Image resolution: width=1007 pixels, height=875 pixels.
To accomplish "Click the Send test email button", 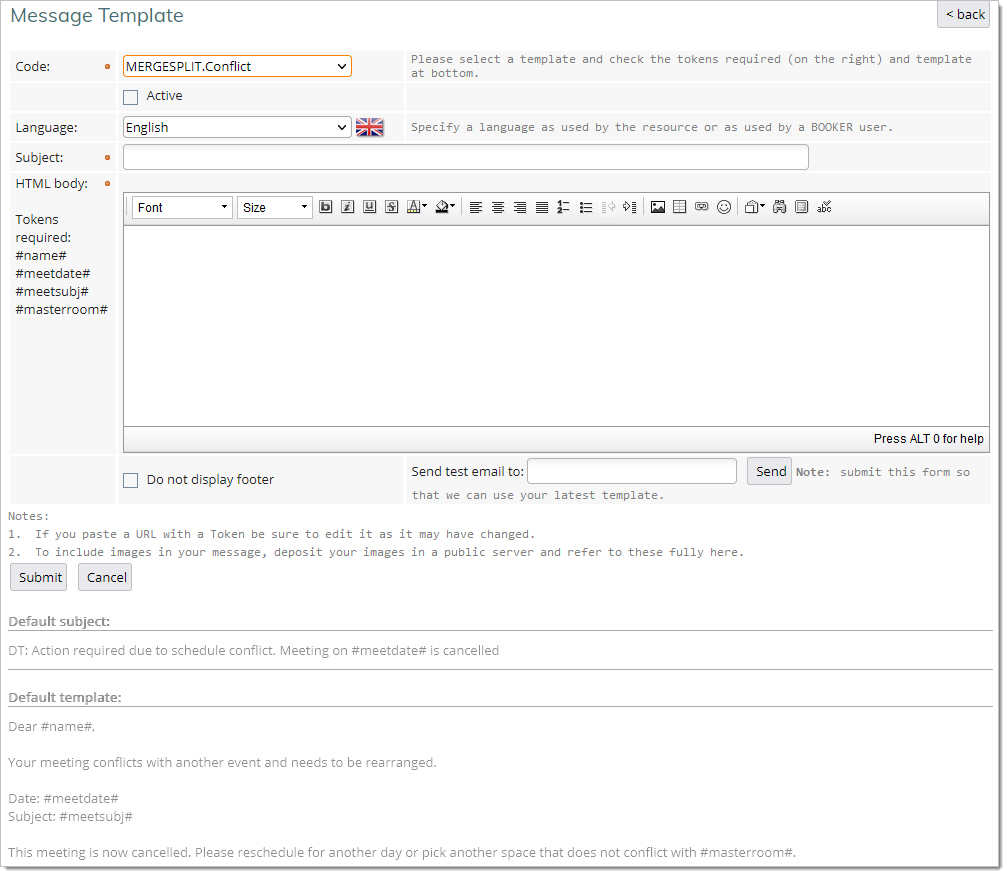I will [770, 471].
